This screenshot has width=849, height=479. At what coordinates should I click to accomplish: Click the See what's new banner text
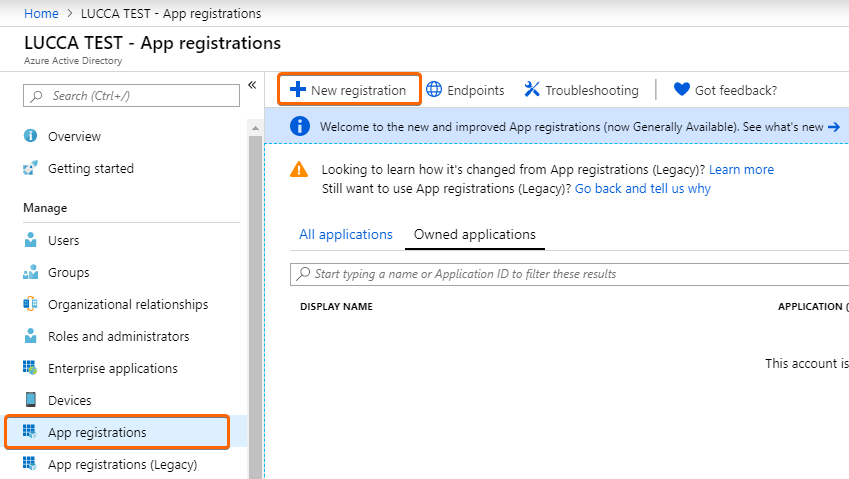782,127
